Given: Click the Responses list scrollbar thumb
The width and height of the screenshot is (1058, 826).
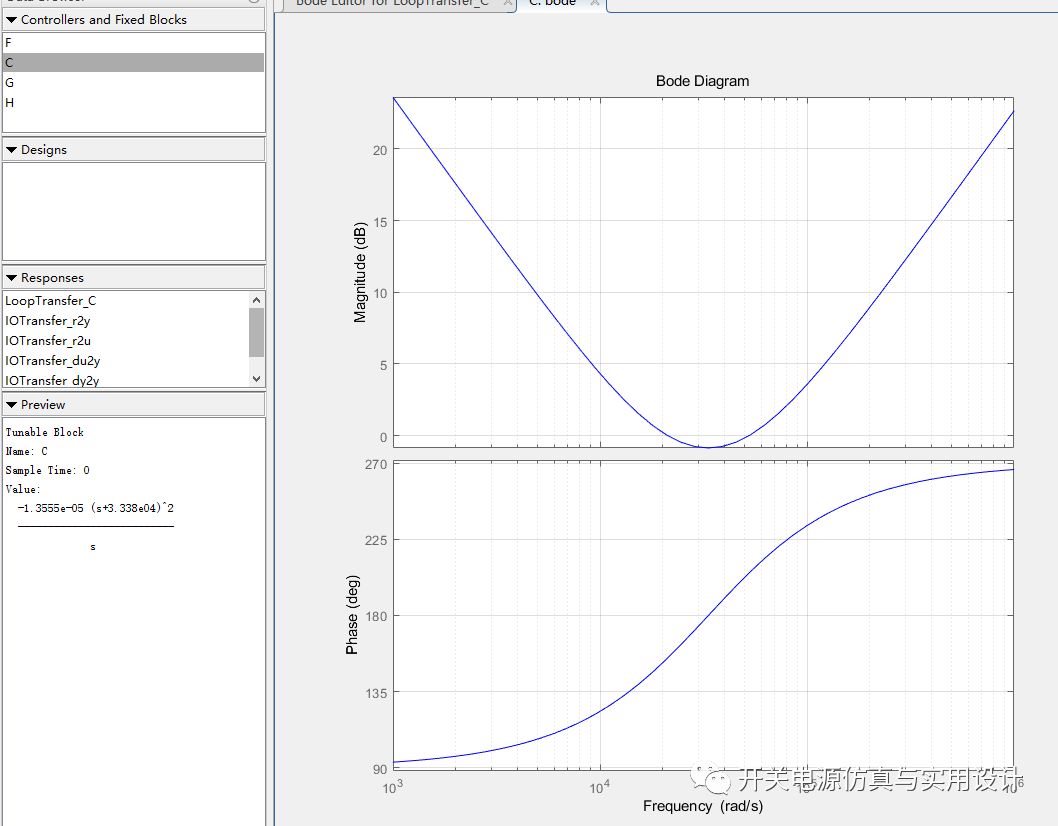Looking at the screenshot, I should [256, 332].
